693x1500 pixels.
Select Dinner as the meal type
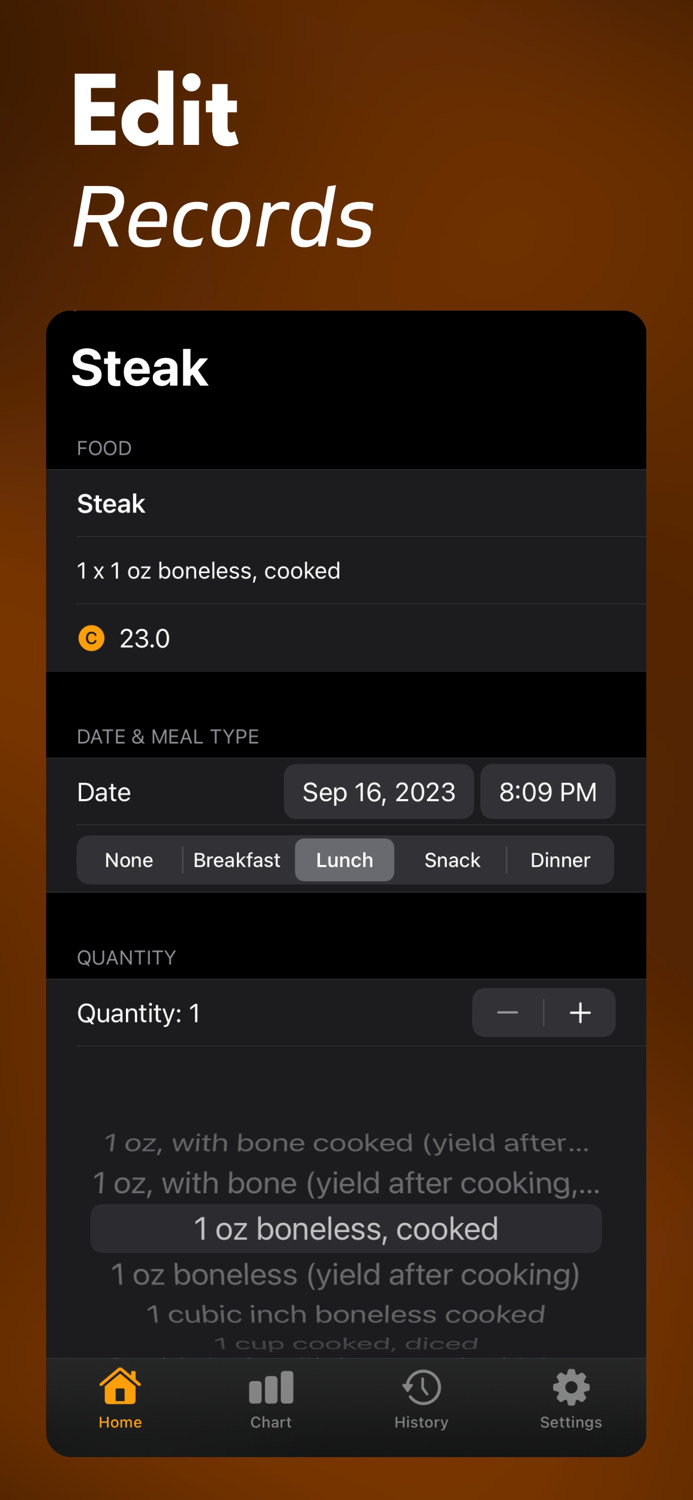click(560, 860)
